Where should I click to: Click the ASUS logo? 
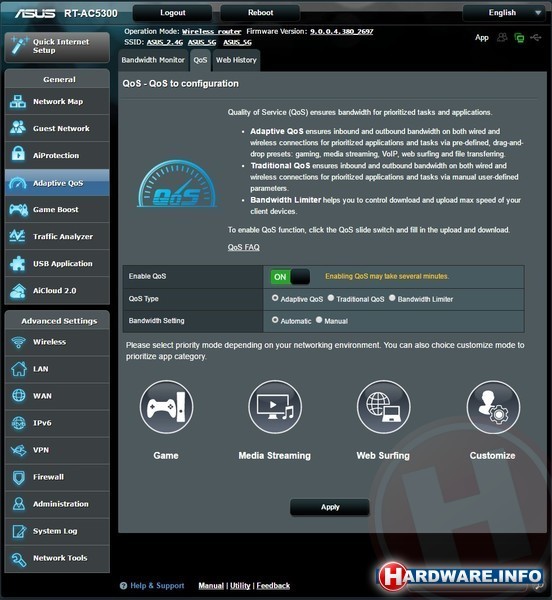click(35, 13)
